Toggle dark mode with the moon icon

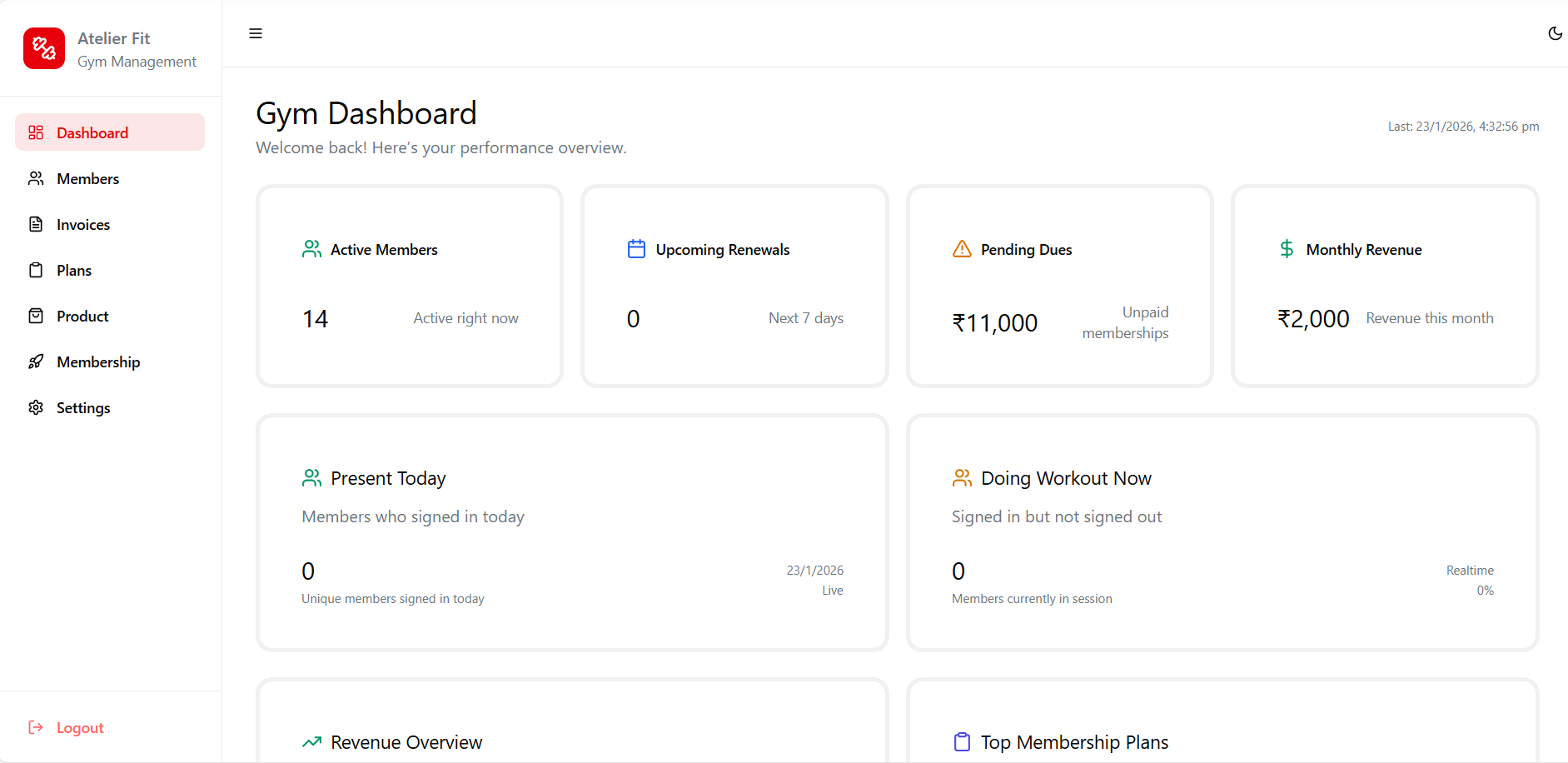(1555, 33)
